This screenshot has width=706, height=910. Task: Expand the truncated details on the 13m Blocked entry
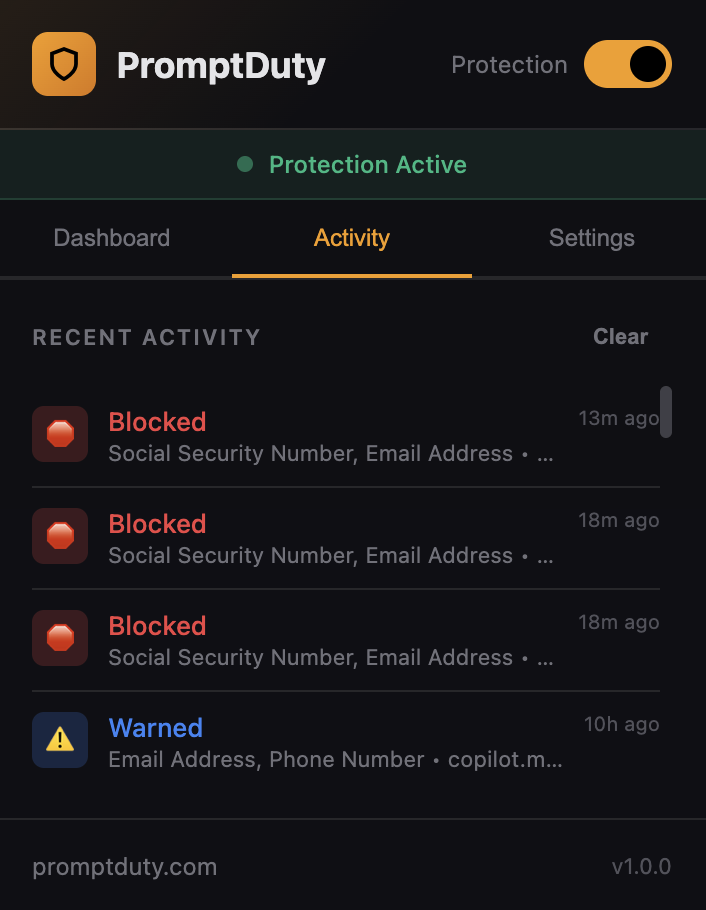544,453
